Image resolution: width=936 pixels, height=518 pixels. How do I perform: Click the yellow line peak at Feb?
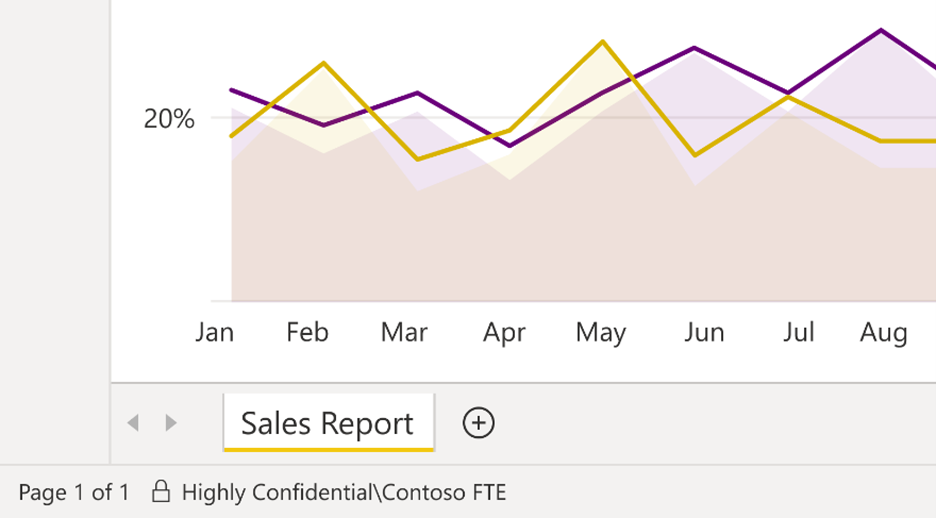(323, 63)
